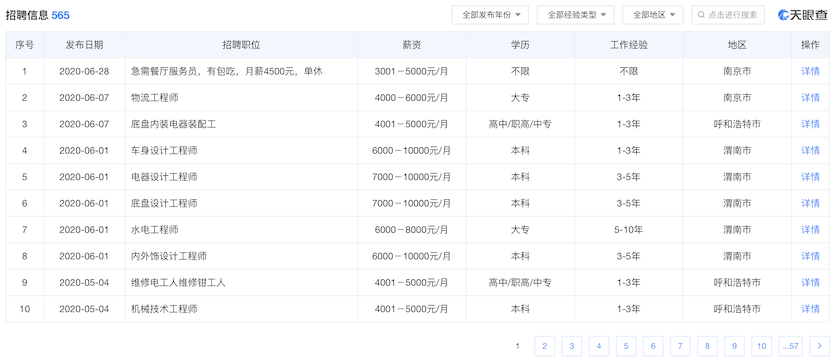The width and height of the screenshot is (840, 363).
Task: Click salary 4000－6000元/月
Action: [411, 97]
